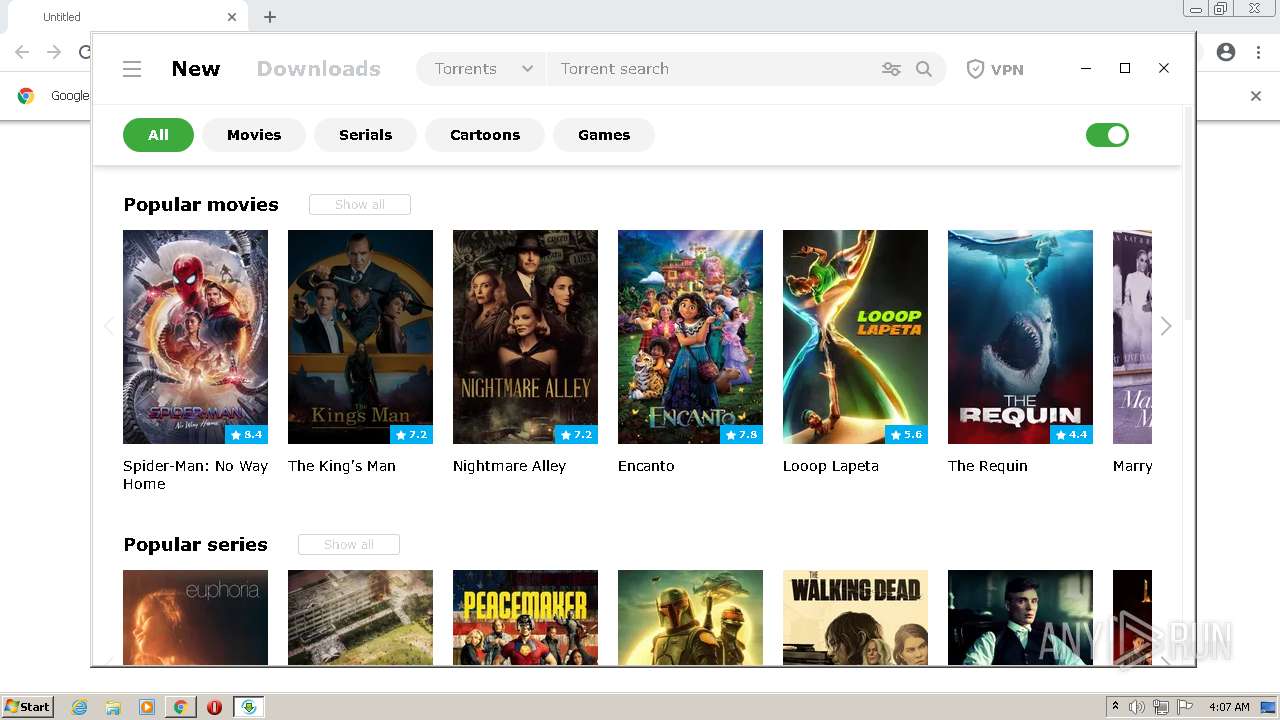
Task: Click the Spider-Man 8.4 rating badge
Action: [x=247, y=435]
